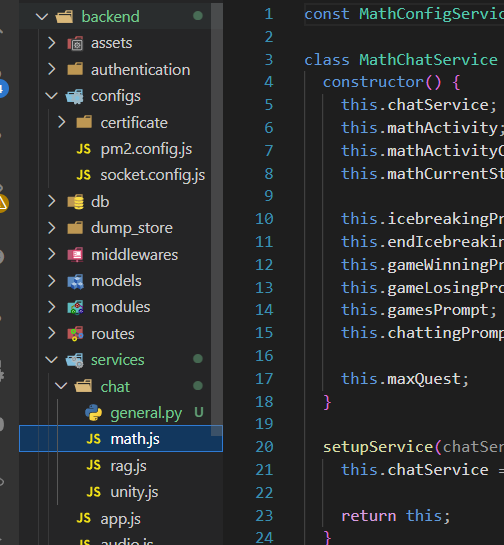Image resolution: width=504 pixels, height=545 pixels.
Task: Expand the dump_store folder chevron
Action: (51, 228)
